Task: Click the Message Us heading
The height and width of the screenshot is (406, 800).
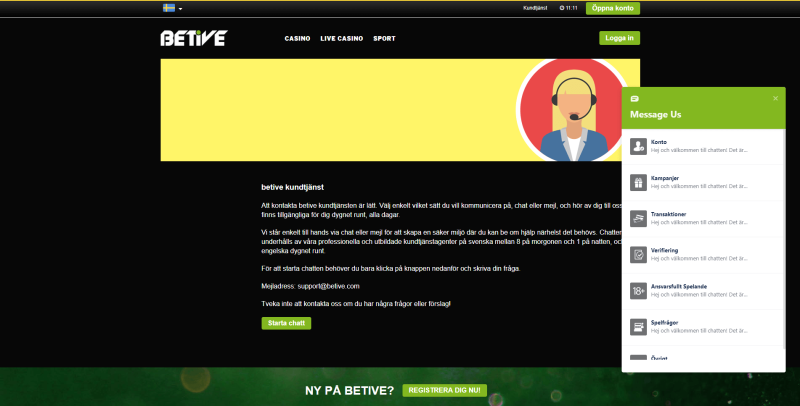Action: pos(656,115)
